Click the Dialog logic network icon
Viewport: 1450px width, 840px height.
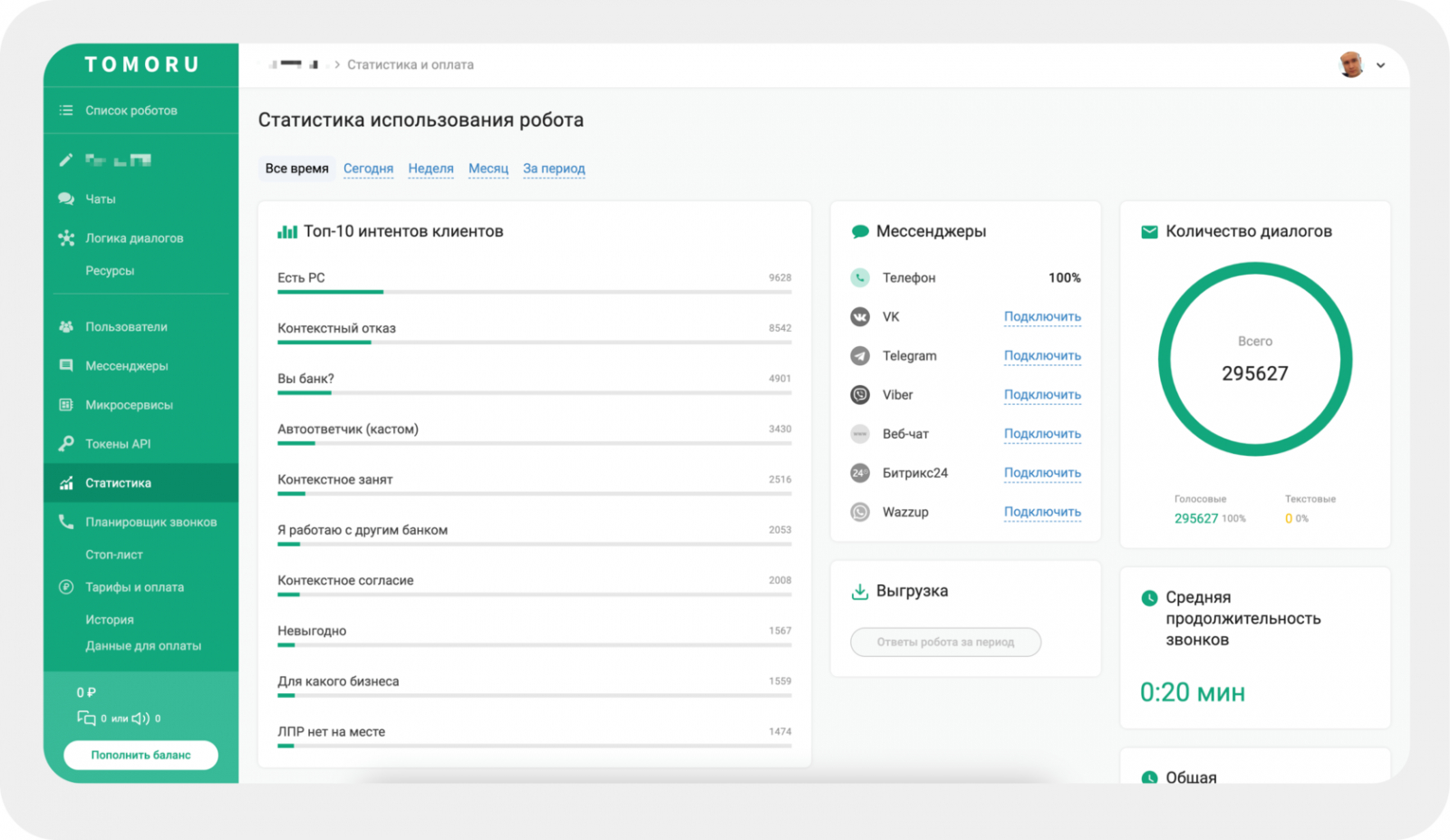click(66, 238)
